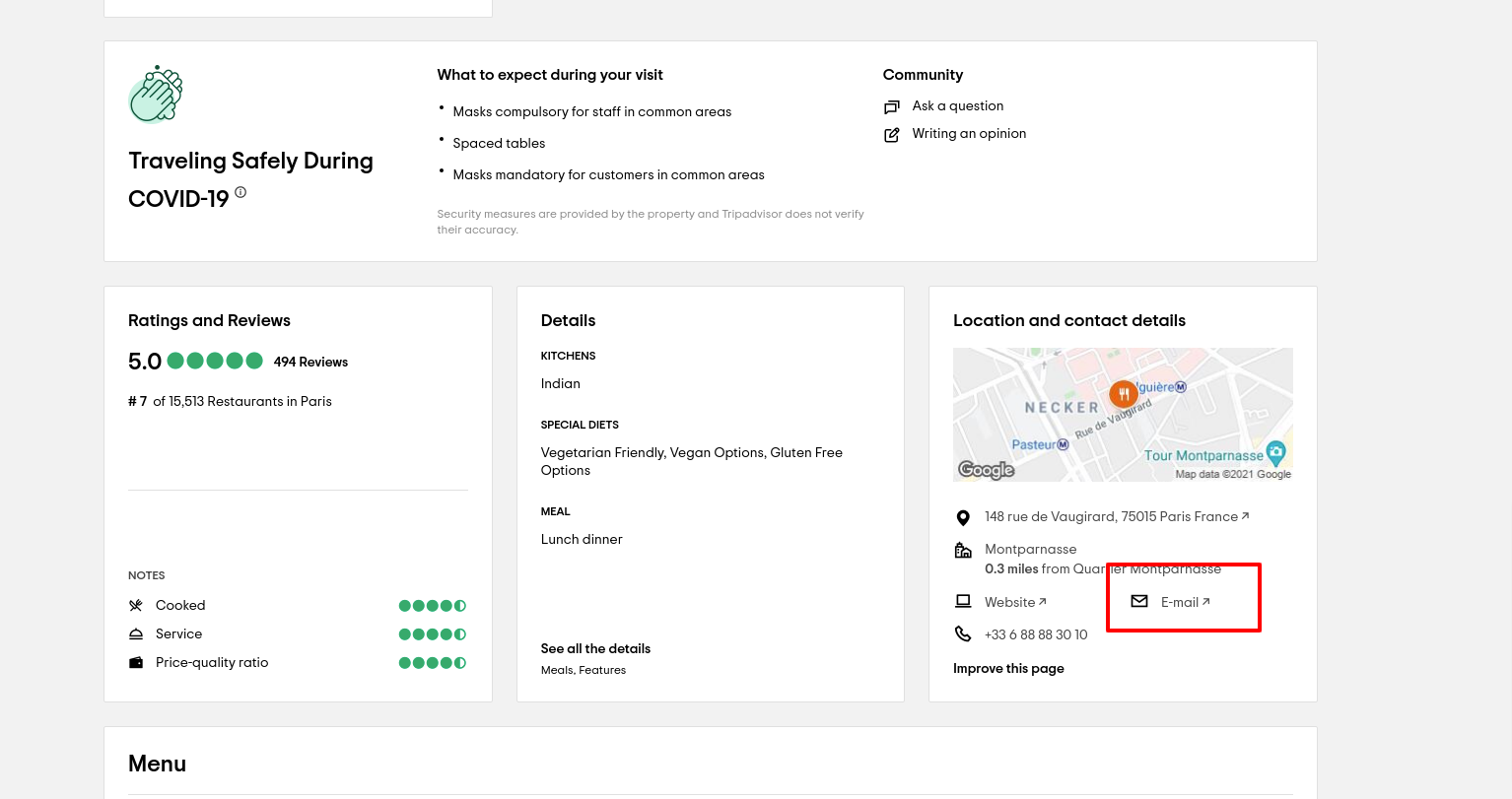Image resolution: width=1512 pixels, height=799 pixels.
Task: Select the Meals link under details
Action: (x=557, y=670)
